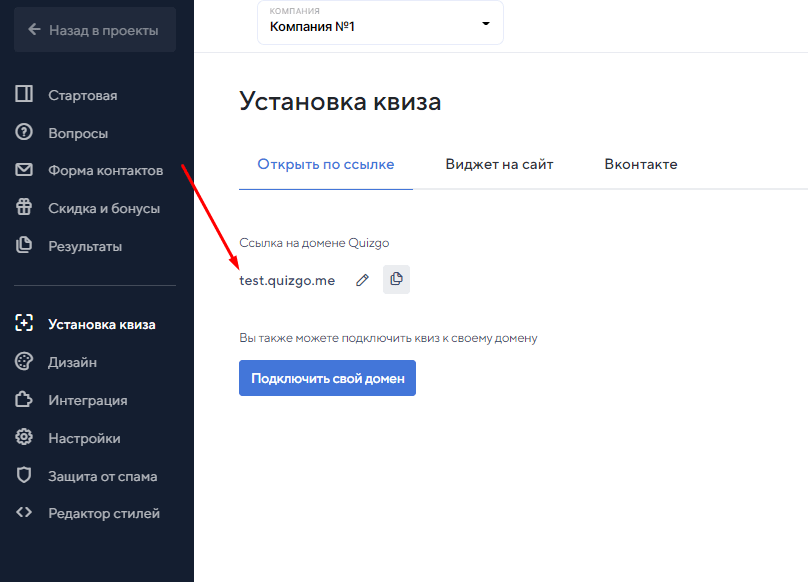Expand the Компания №1 dropdown arrow
Viewport: 808px width, 582px height.
[486, 24]
